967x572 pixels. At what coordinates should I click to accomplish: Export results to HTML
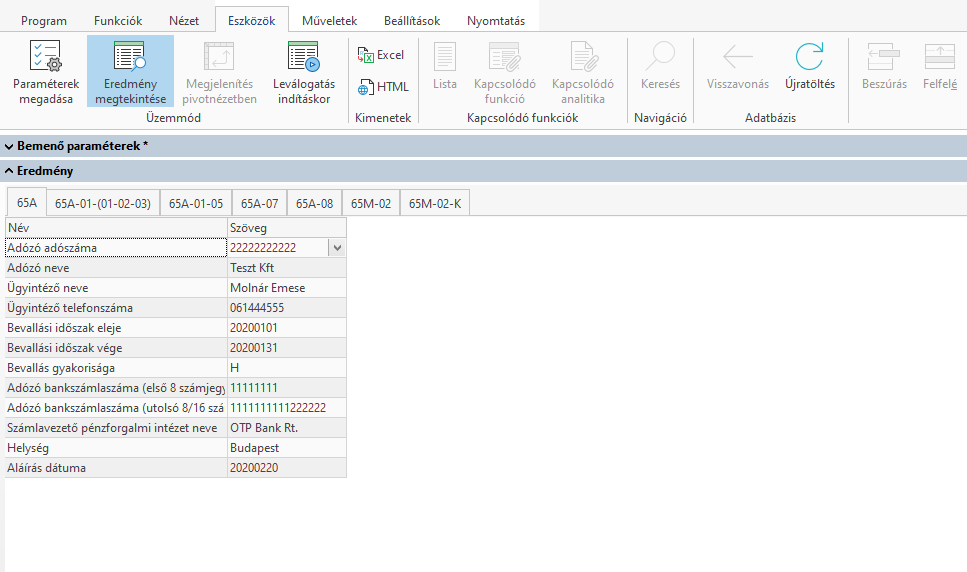(x=382, y=88)
